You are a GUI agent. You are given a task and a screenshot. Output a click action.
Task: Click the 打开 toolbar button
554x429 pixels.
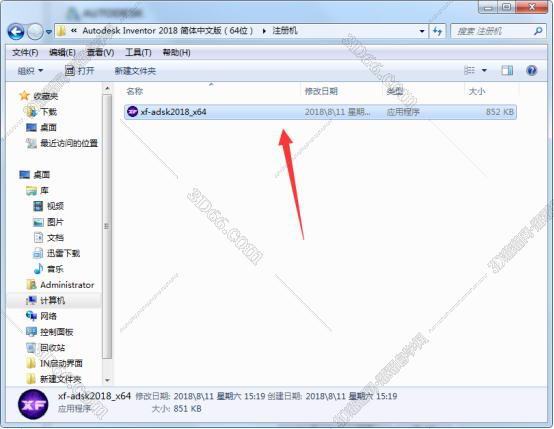point(80,71)
